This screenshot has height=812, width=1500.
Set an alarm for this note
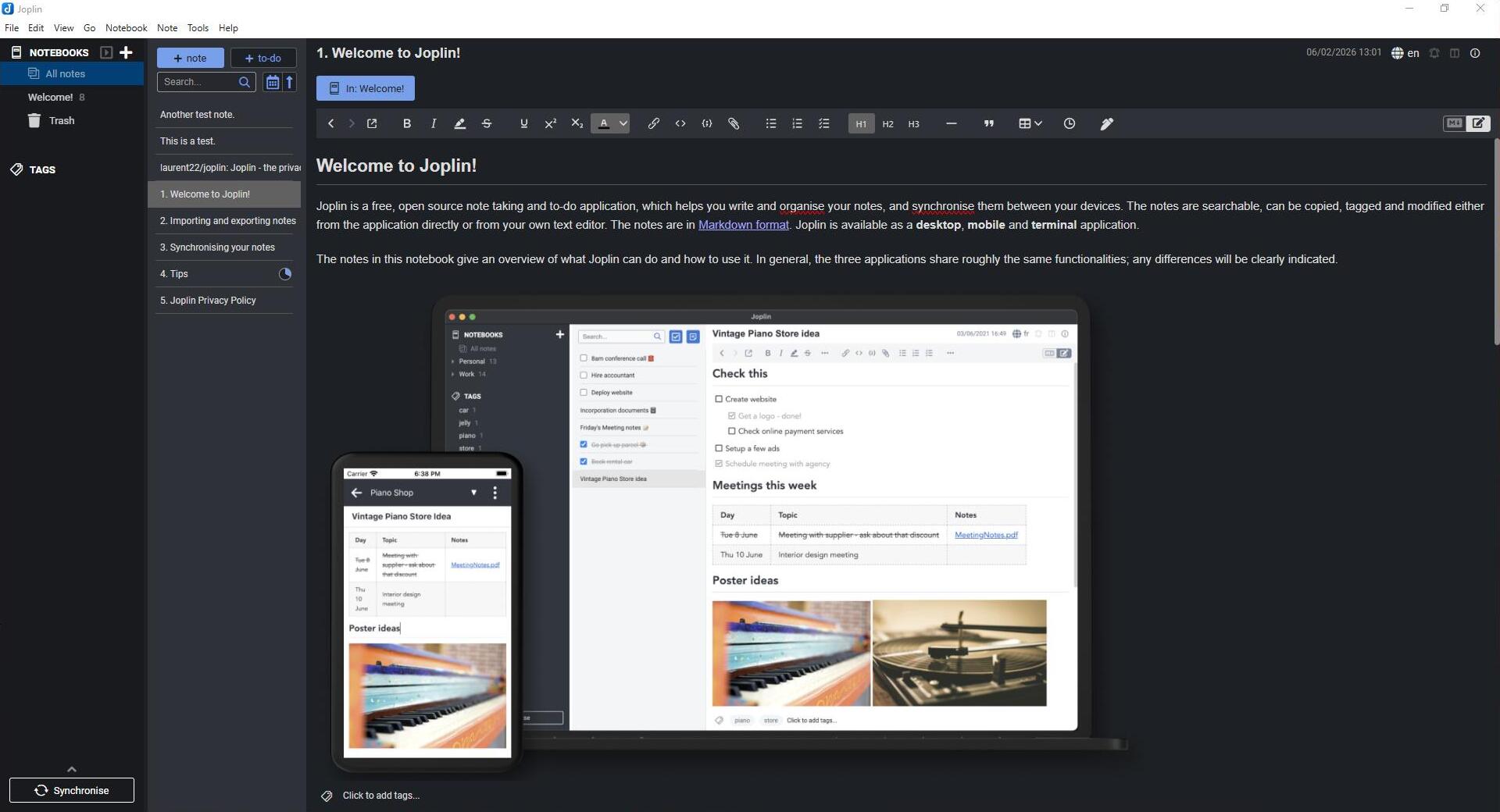1434,53
